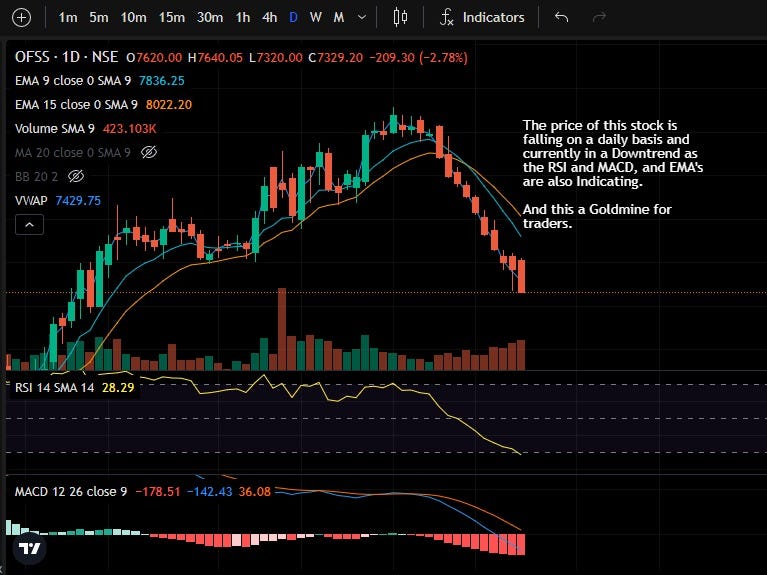Open the timeframe dropdown arrow
Viewport: 767px width, 575px height.
click(x=362, y=18)
